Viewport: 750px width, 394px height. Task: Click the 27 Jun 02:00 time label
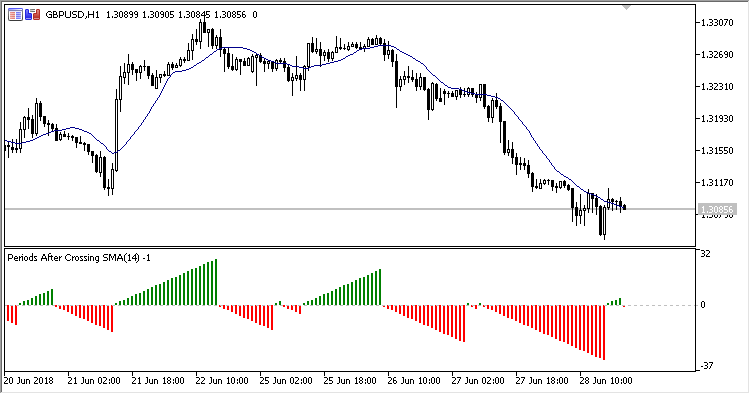(478, 381)
